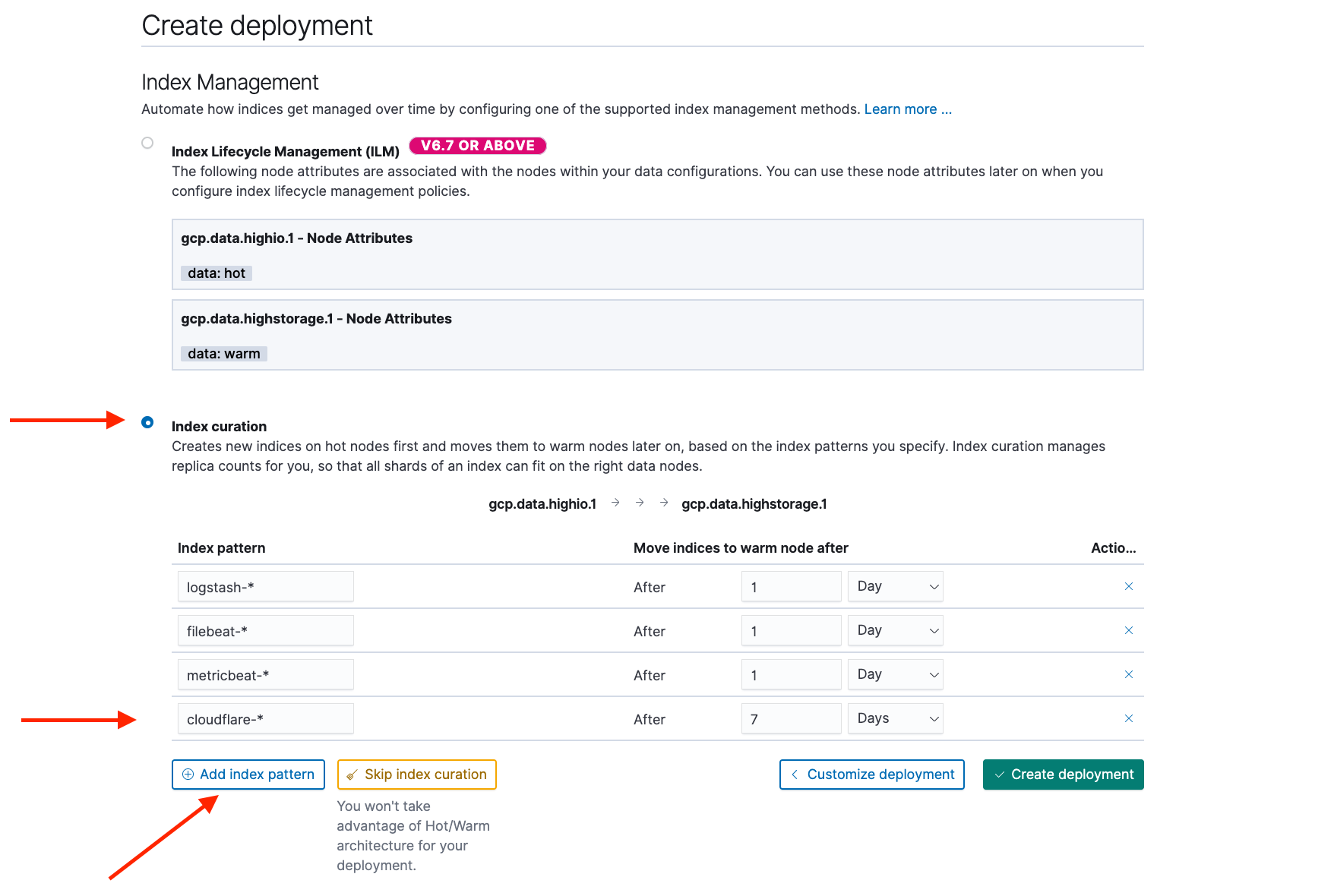1334x896 pixels.
Task: Edit the logstash-* index pattern field
Action: coord(265,585)
